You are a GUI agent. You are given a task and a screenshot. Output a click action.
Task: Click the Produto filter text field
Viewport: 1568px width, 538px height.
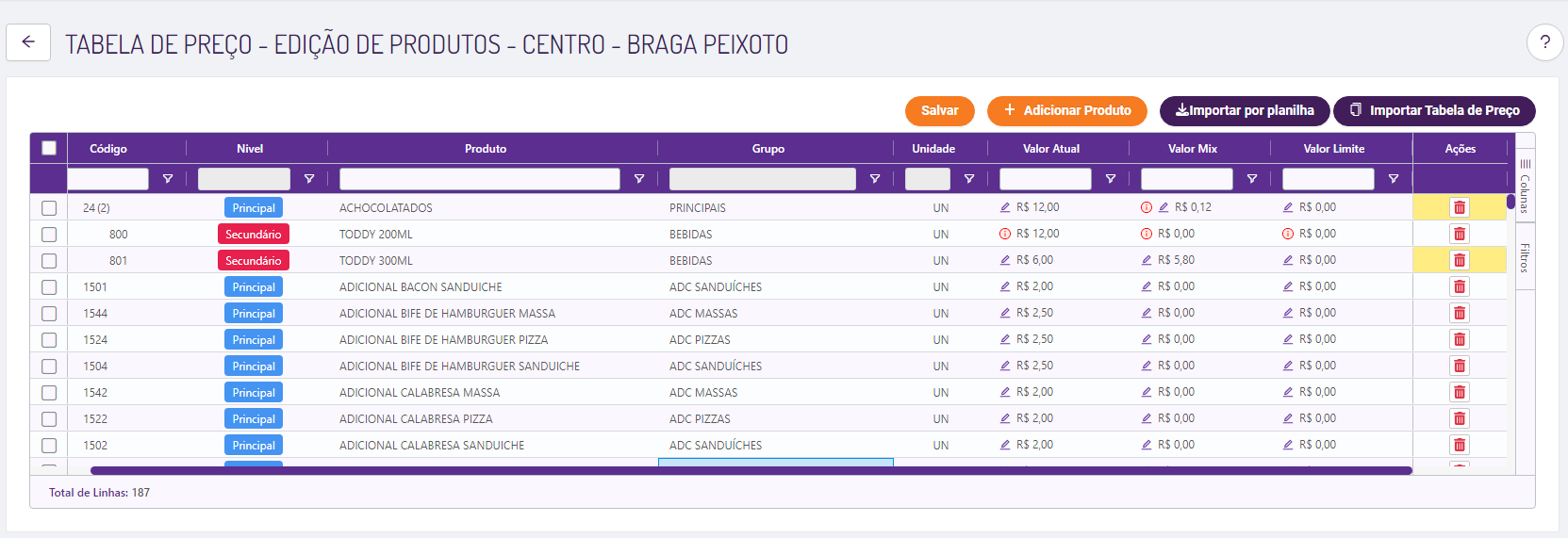point(479,179)
